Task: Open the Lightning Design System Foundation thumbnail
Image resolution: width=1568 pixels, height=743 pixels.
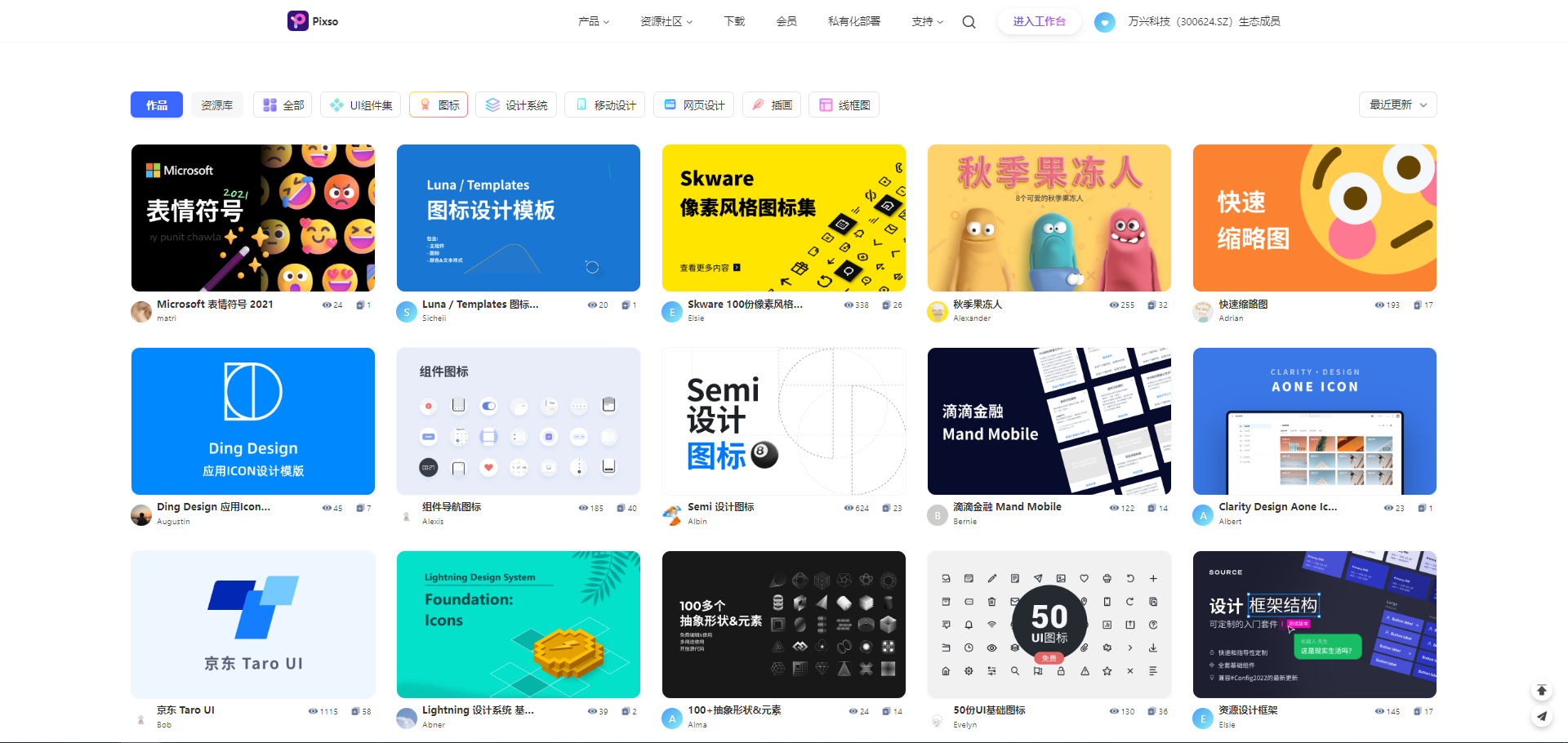Action: [519, 625]
